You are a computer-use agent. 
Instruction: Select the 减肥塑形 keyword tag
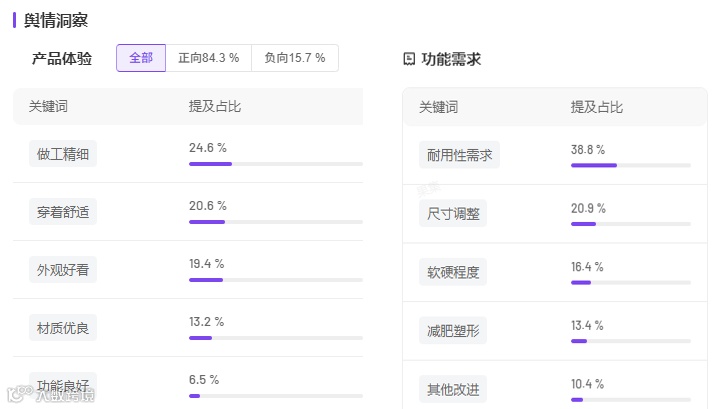(453, 330)
